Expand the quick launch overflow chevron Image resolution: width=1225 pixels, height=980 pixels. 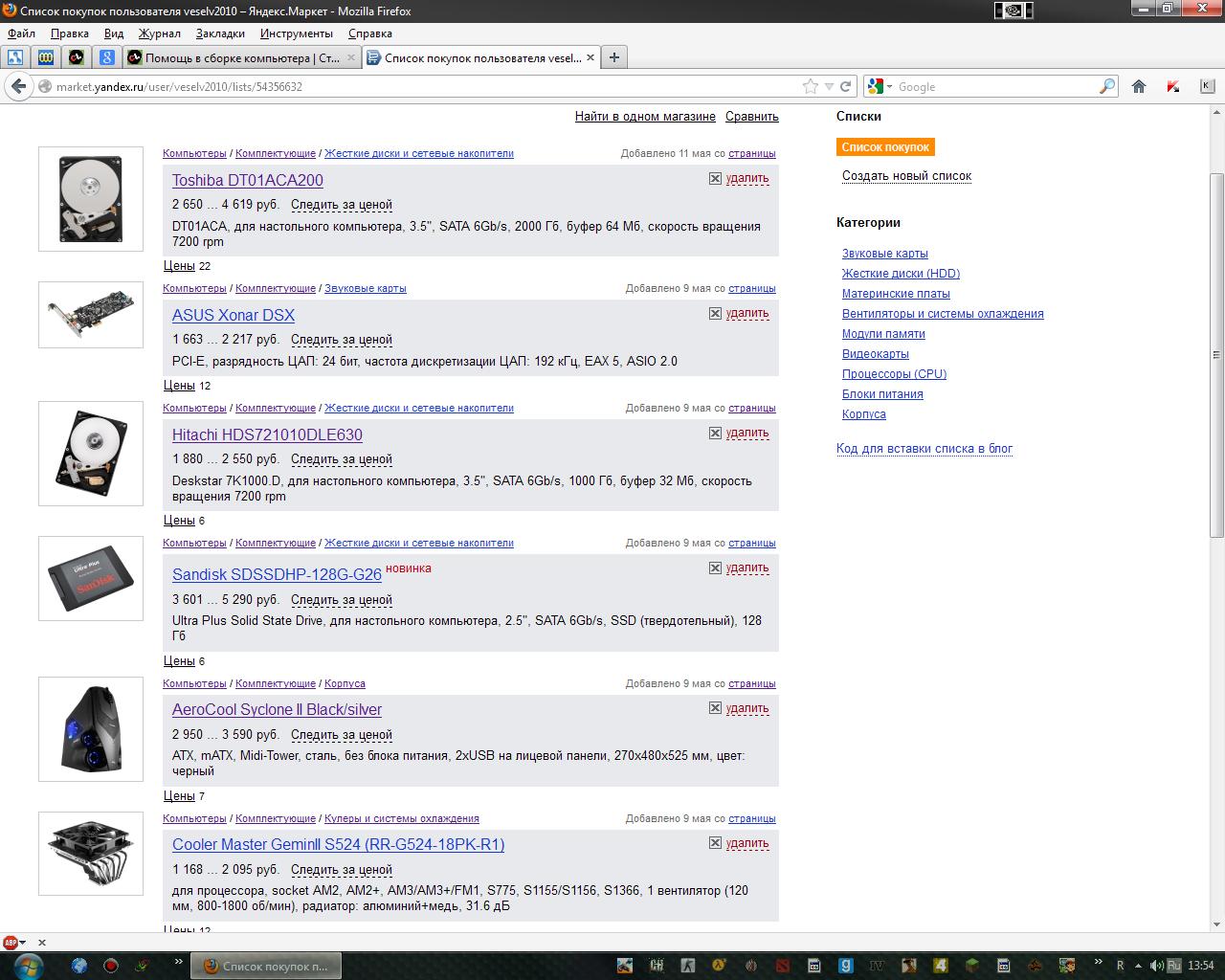[179, 961]
